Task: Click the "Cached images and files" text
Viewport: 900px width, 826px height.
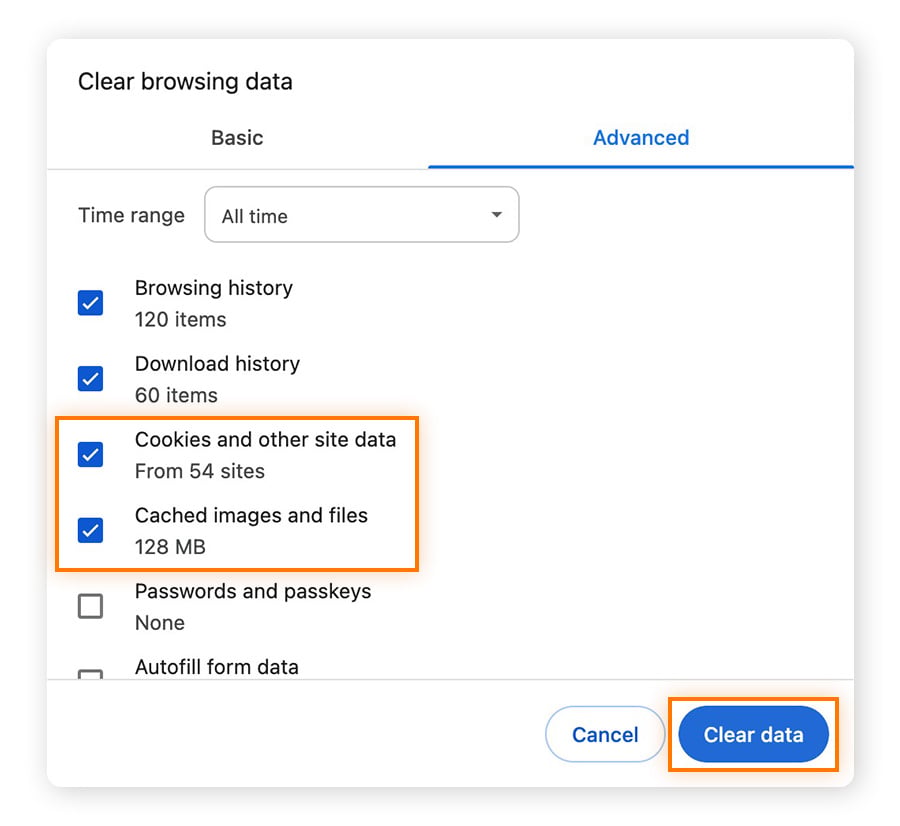Action: (251, 515)
